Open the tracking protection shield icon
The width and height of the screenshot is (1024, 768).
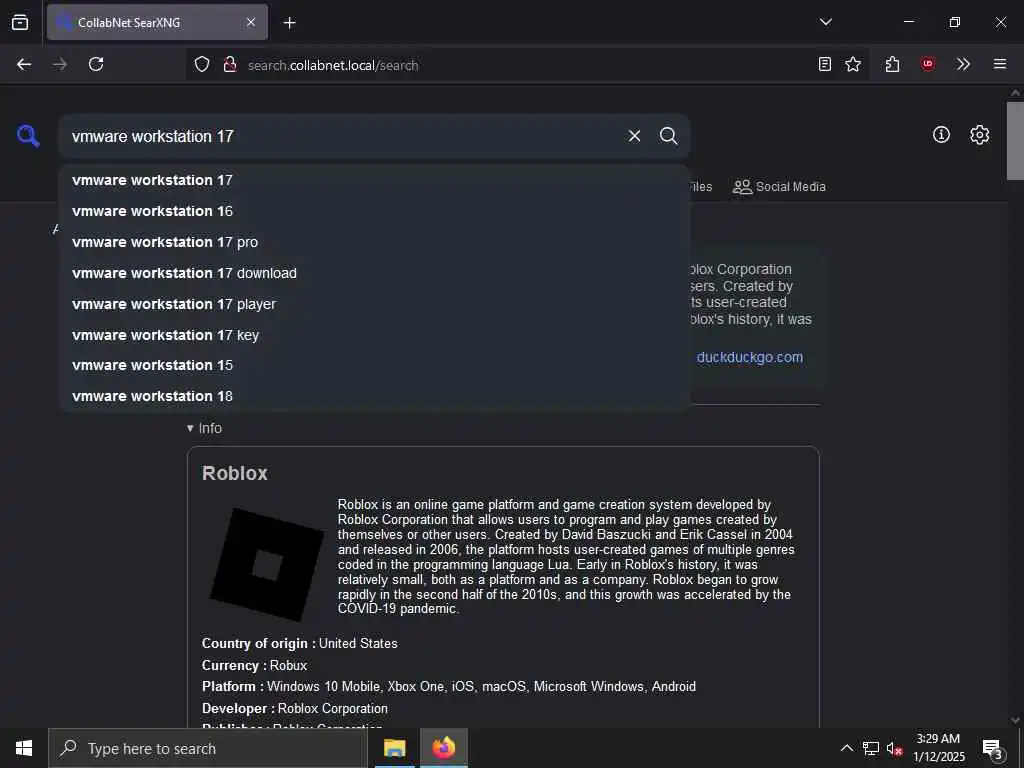pyautogui.click(x=202, y=64)
